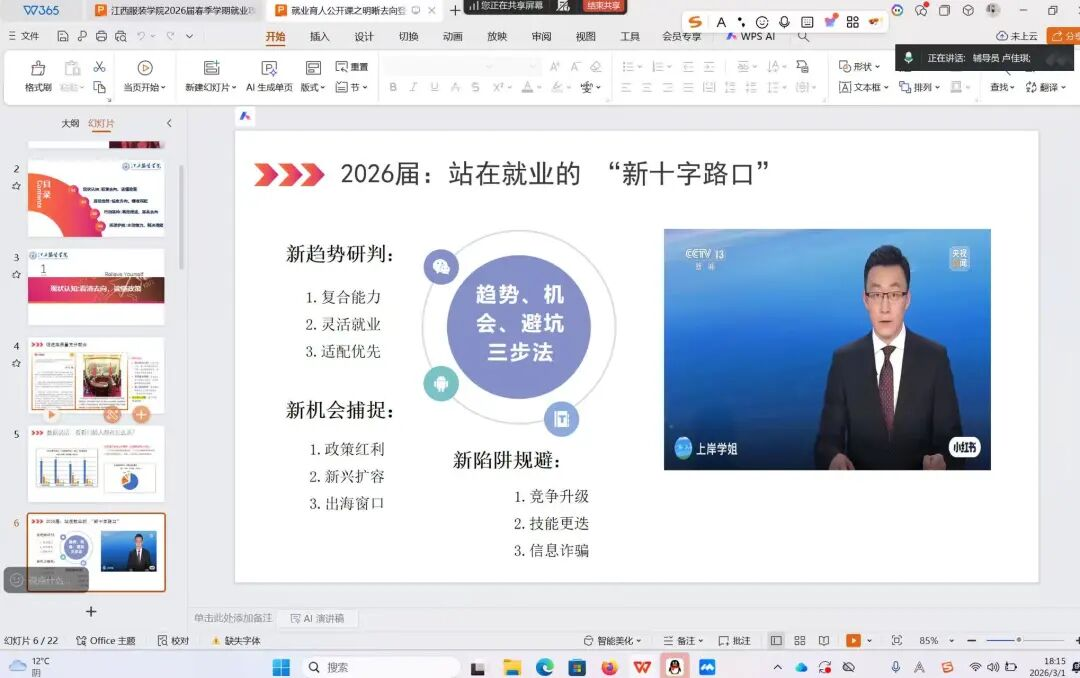Click the Format Painter (格式刷) icon
The width and height of the screenshot is (1080, 678).
38,69
